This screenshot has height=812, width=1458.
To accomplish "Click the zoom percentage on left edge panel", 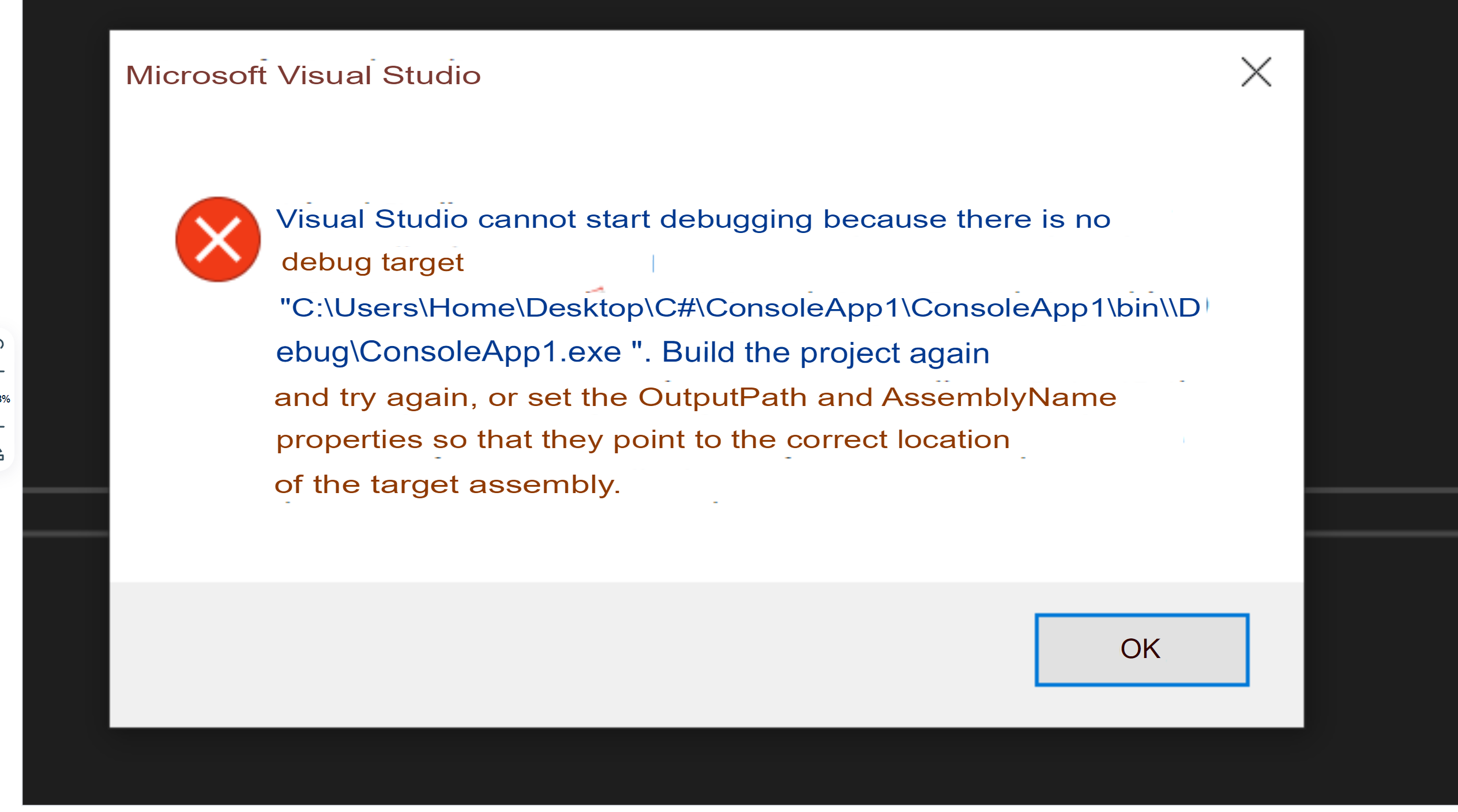I will (5, 399).
